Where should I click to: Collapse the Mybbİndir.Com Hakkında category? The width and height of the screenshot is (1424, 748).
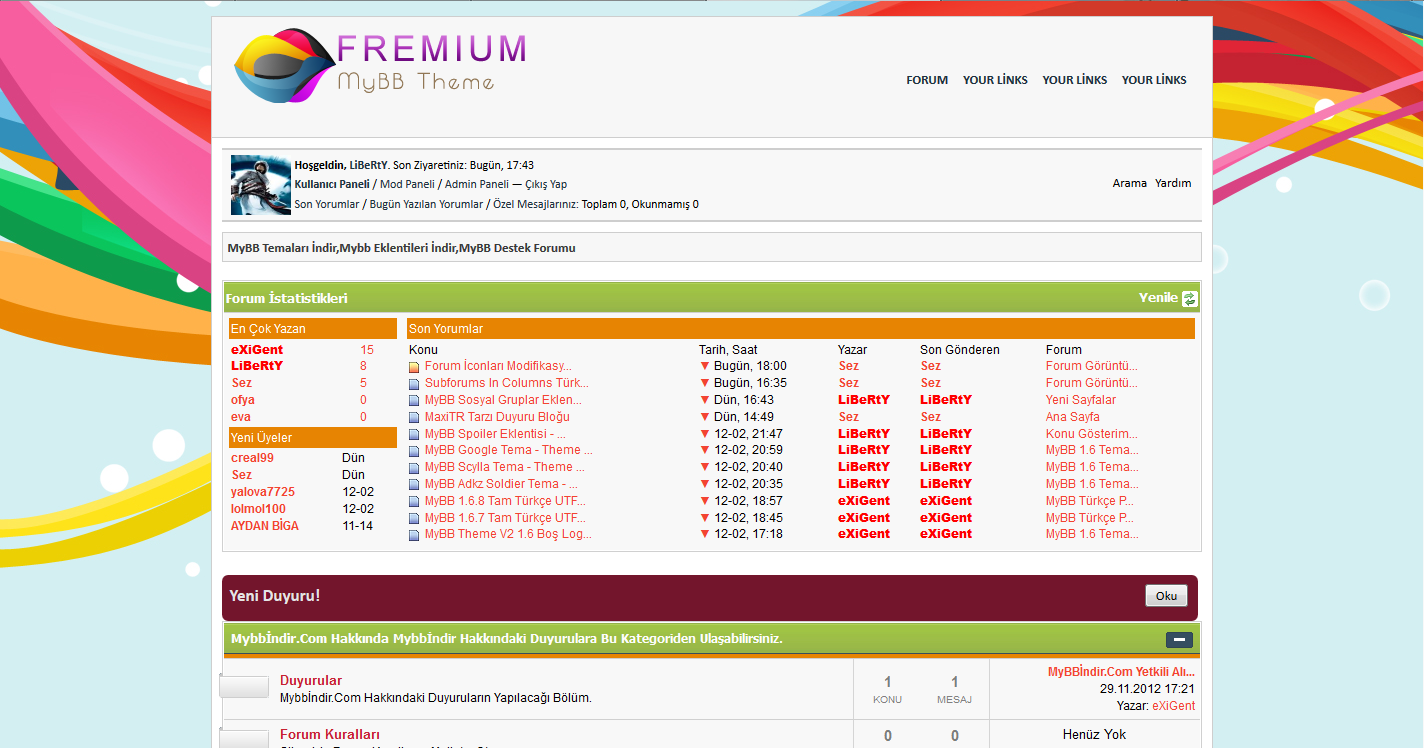pyautogui.click(x=1179, y=640)
